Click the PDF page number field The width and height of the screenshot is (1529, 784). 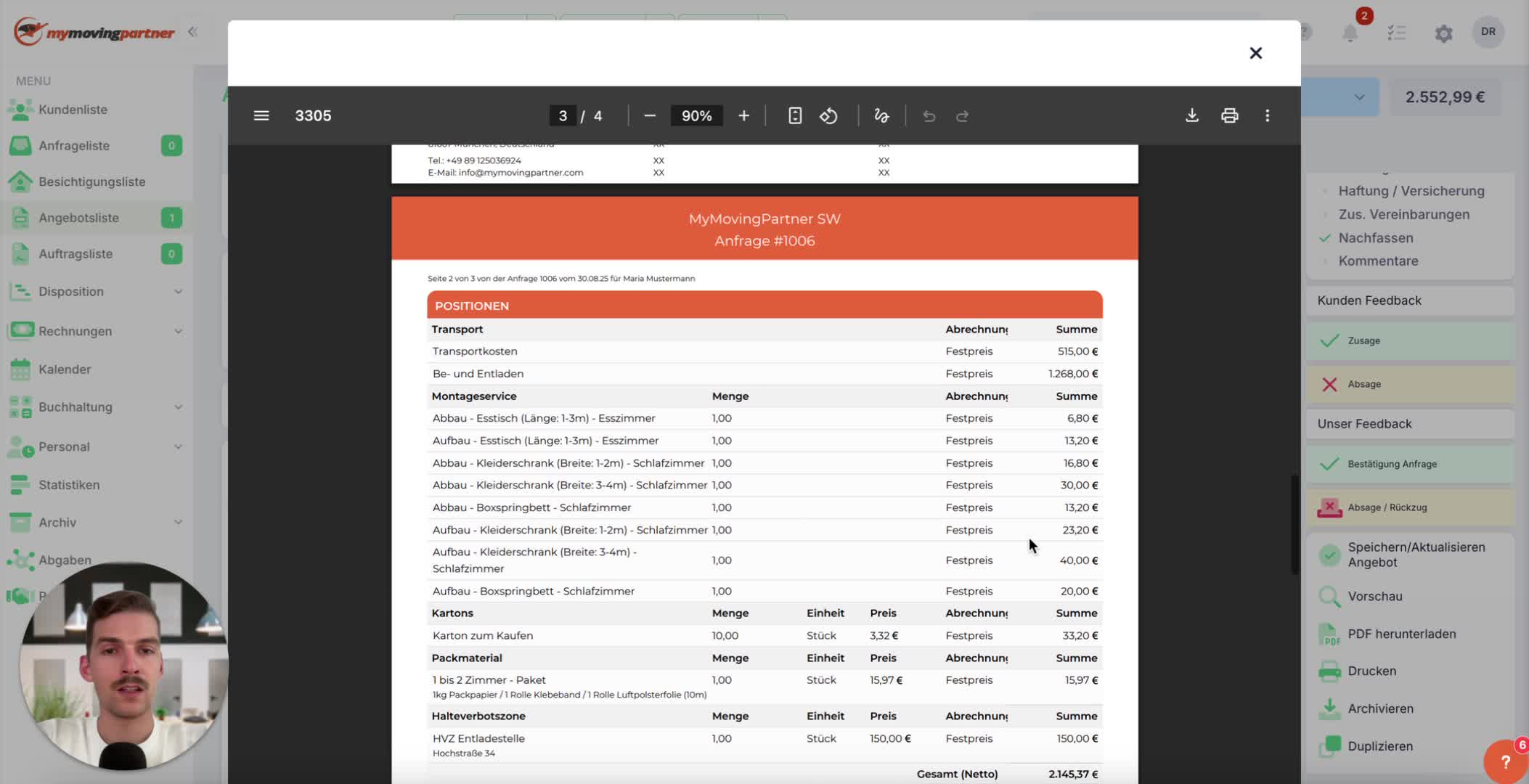pos(563,116)
